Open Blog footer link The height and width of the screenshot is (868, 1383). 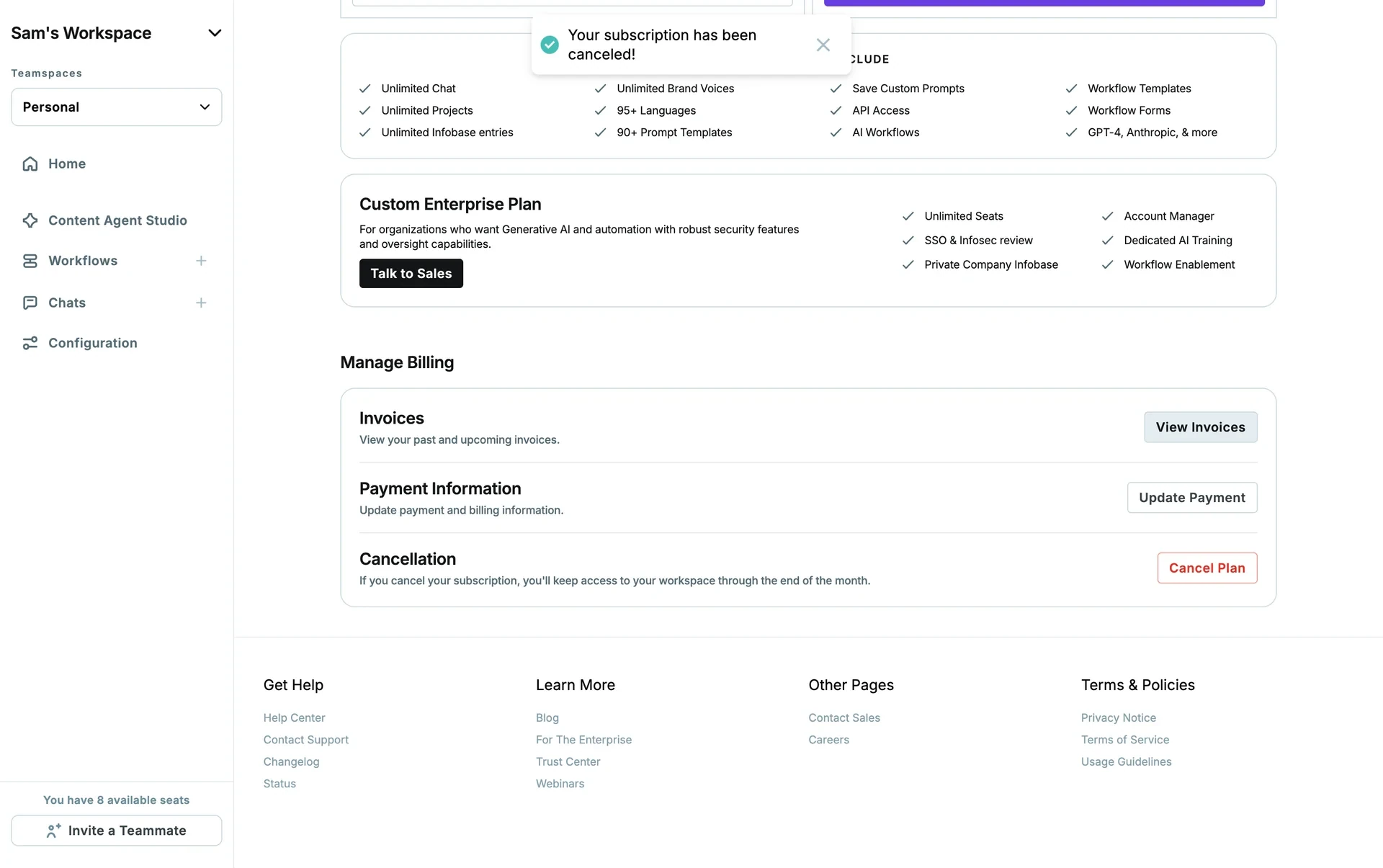547,718
